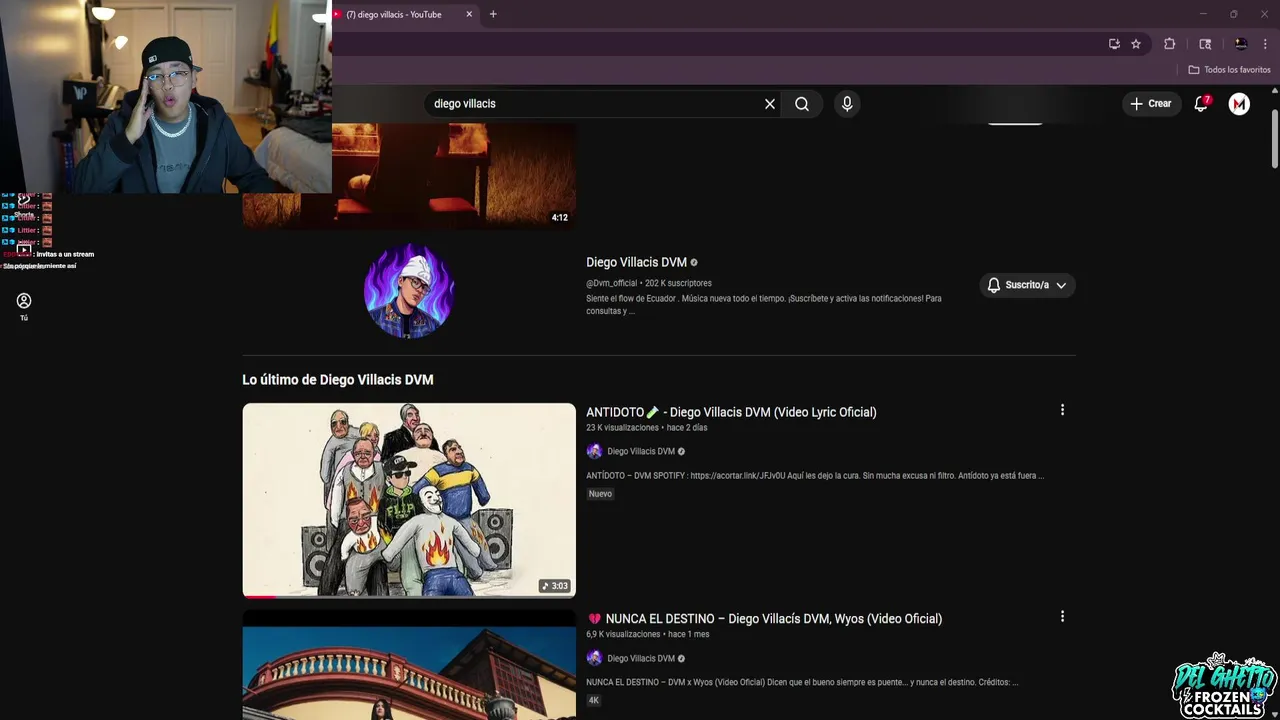Click the install app icon in address bar

1114,44
